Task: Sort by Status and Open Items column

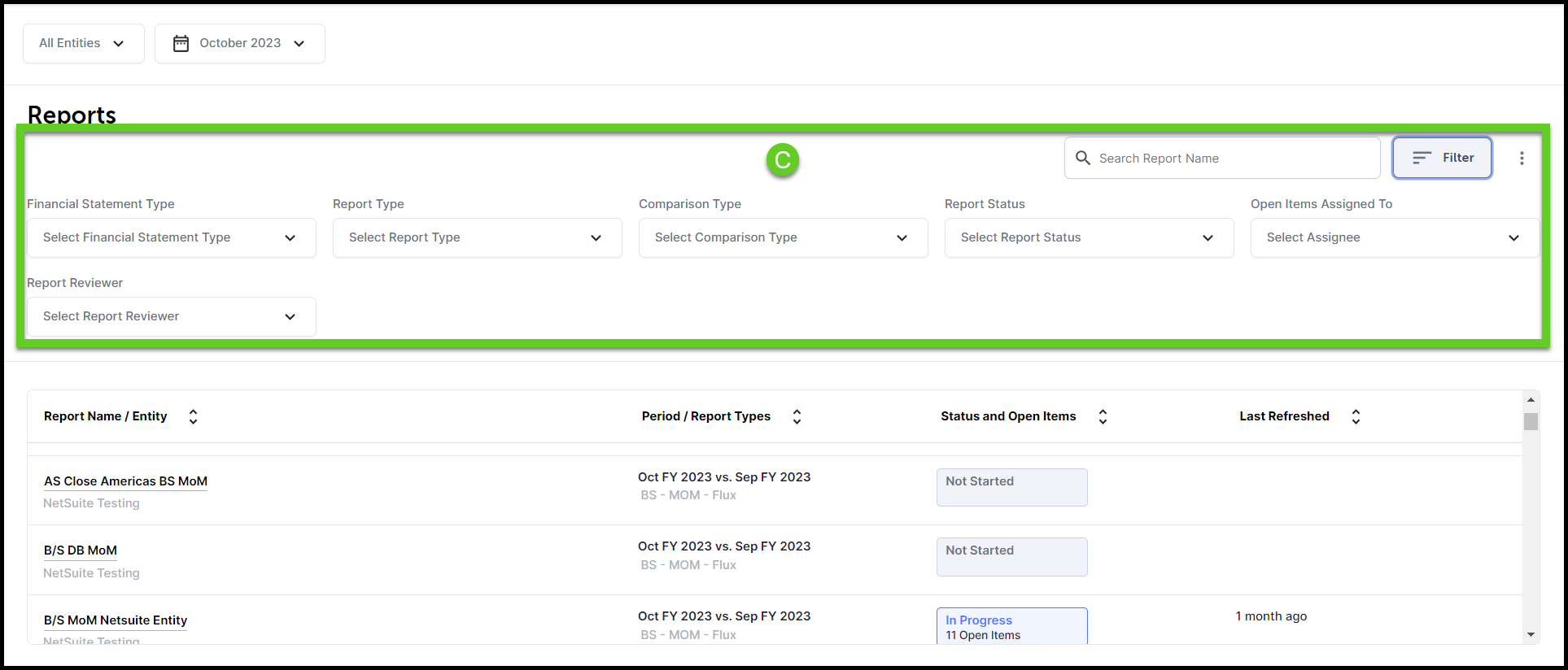Action: (x=1103, y=416)
